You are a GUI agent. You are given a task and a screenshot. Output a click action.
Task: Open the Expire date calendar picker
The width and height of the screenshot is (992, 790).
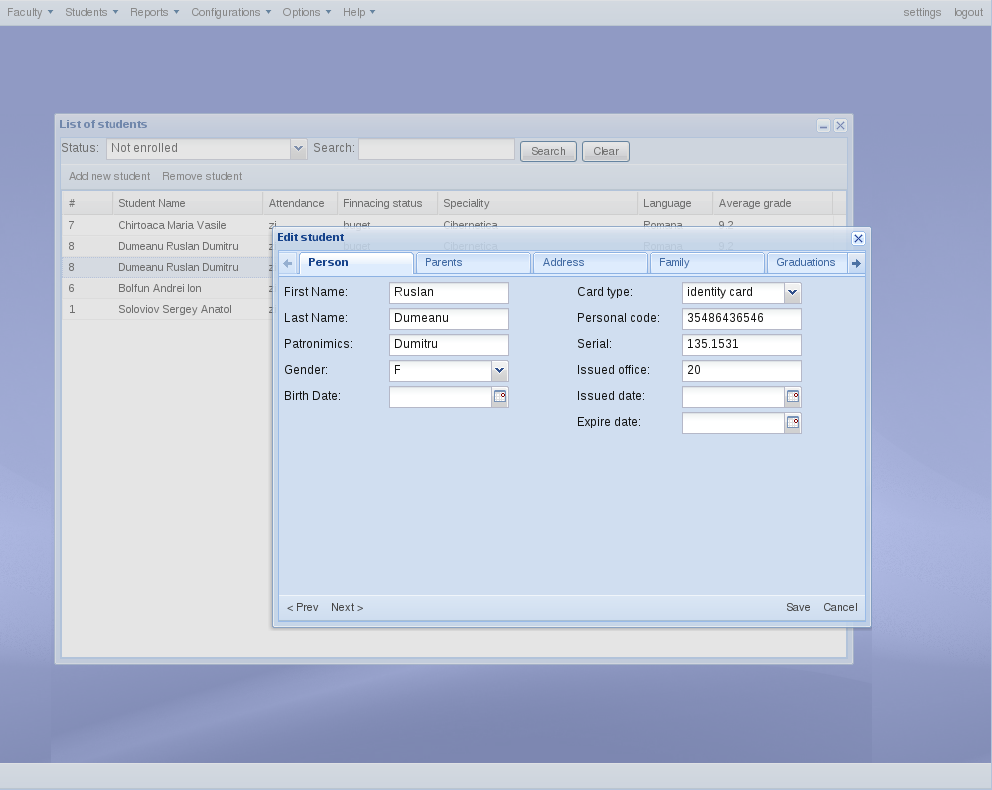point(793,423)
